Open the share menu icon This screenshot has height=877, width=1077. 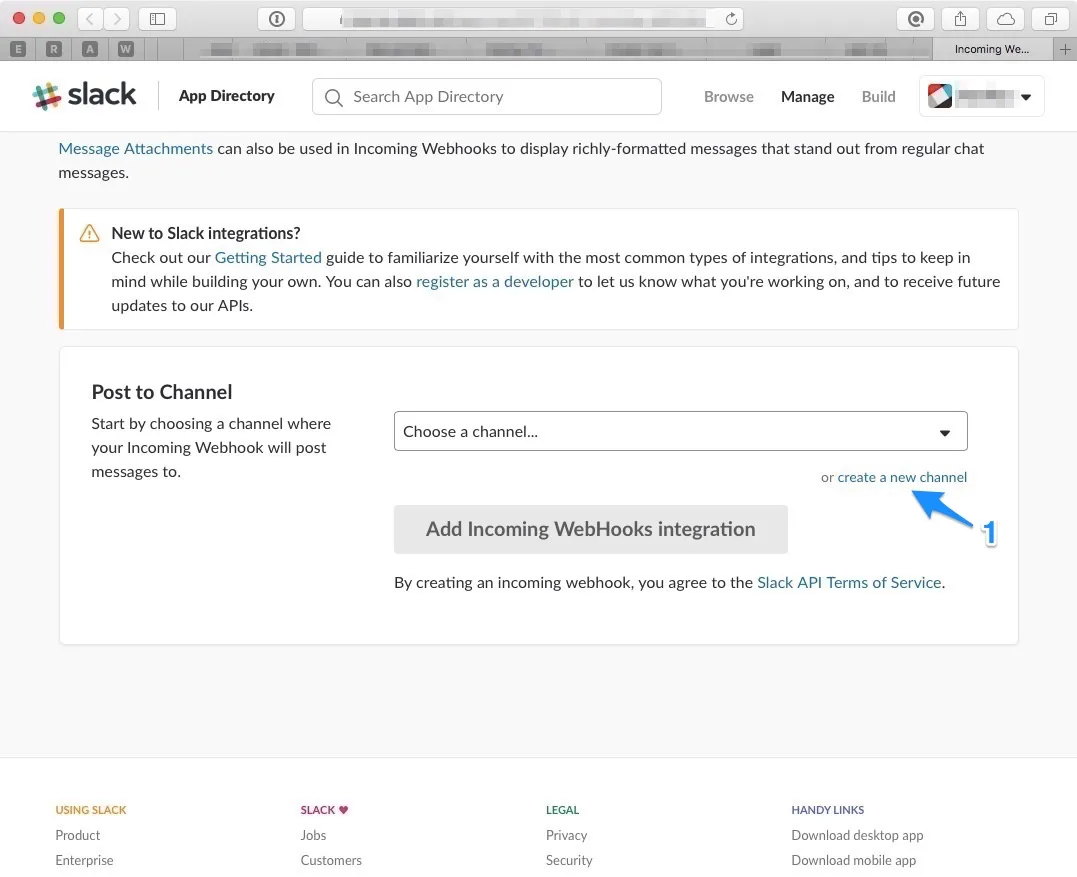coord(960,19)
